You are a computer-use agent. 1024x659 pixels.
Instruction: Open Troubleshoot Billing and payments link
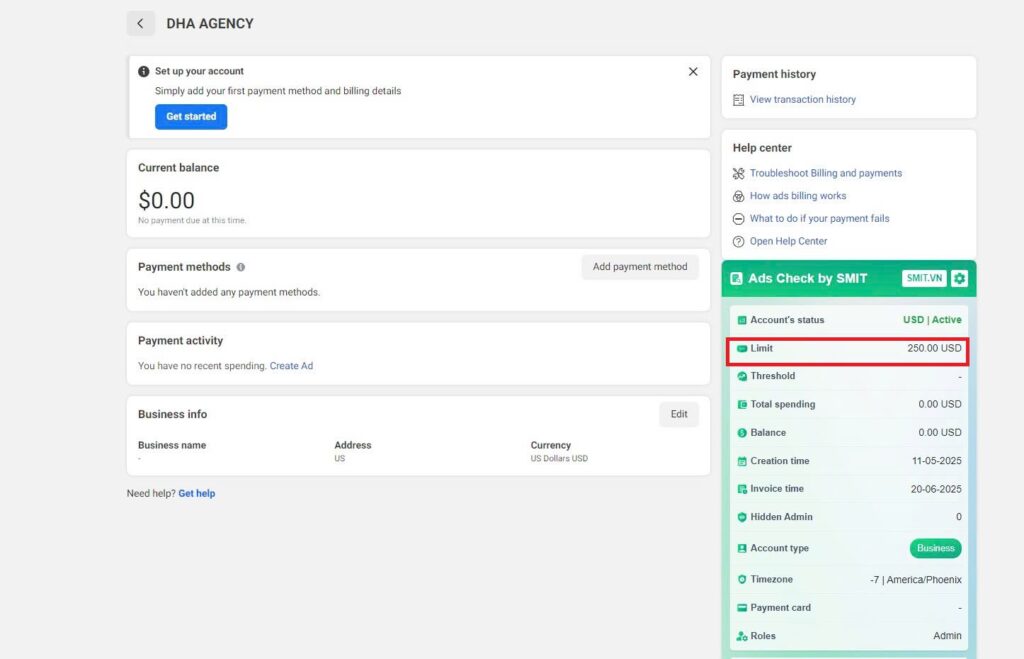825,173
